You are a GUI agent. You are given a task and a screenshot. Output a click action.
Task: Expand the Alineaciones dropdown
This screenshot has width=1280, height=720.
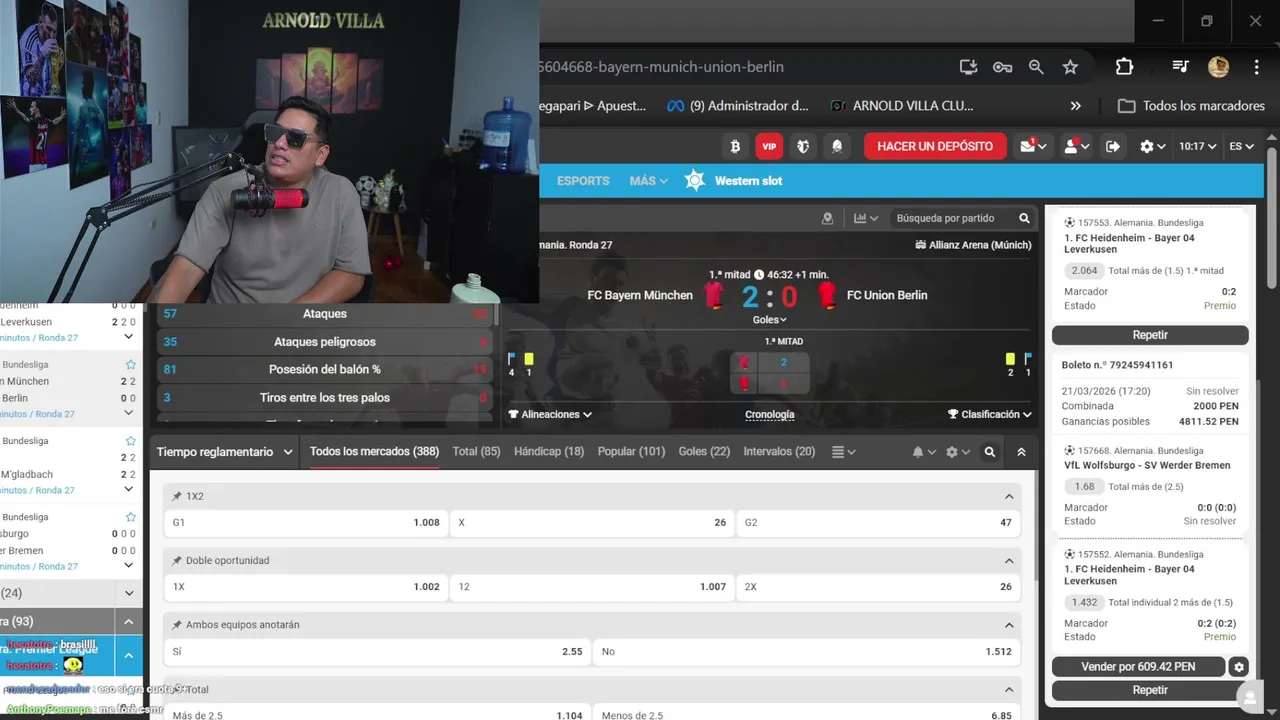pyautogui.click(x=550, y=414)
